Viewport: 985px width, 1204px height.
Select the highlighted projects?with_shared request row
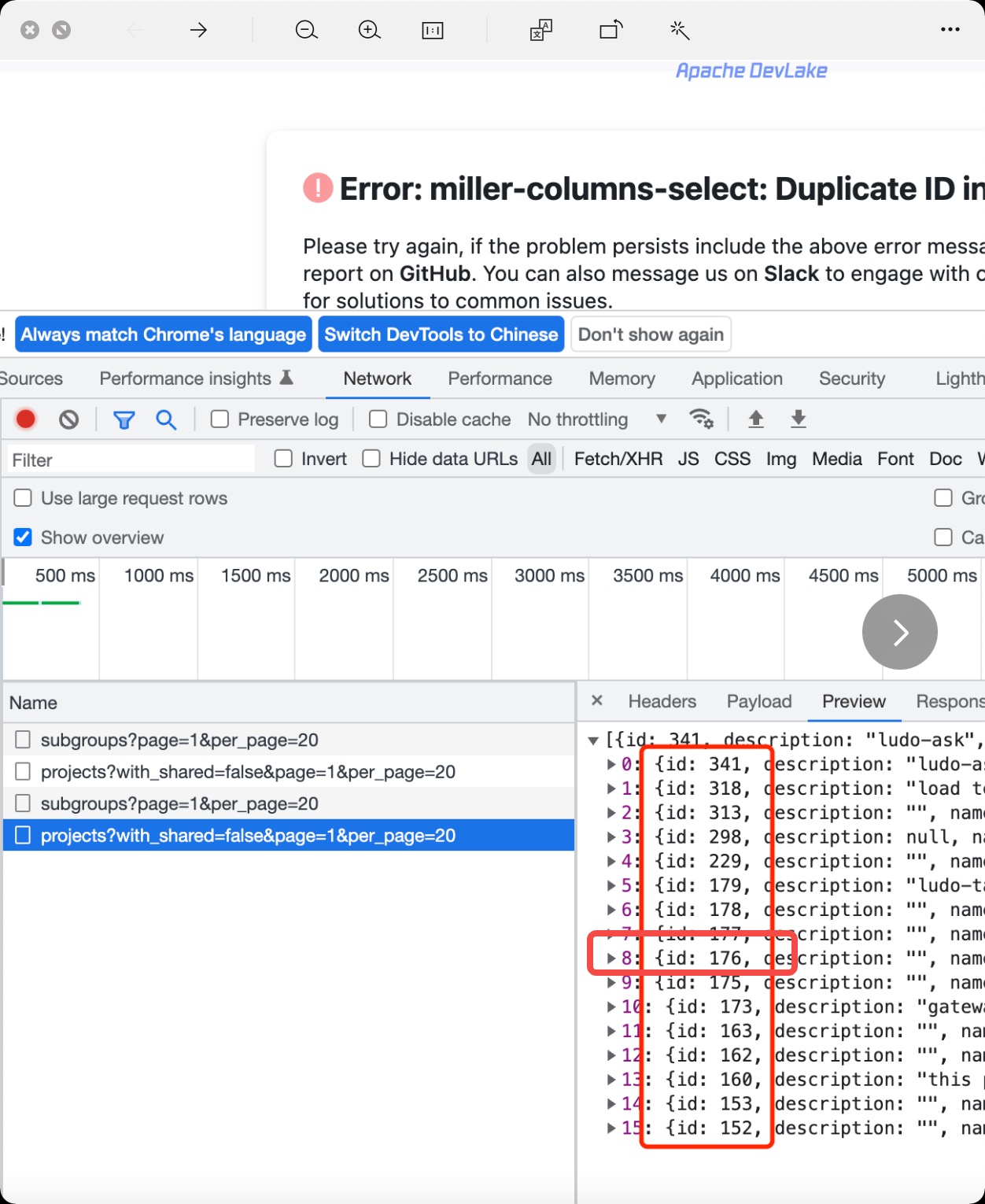289,835
